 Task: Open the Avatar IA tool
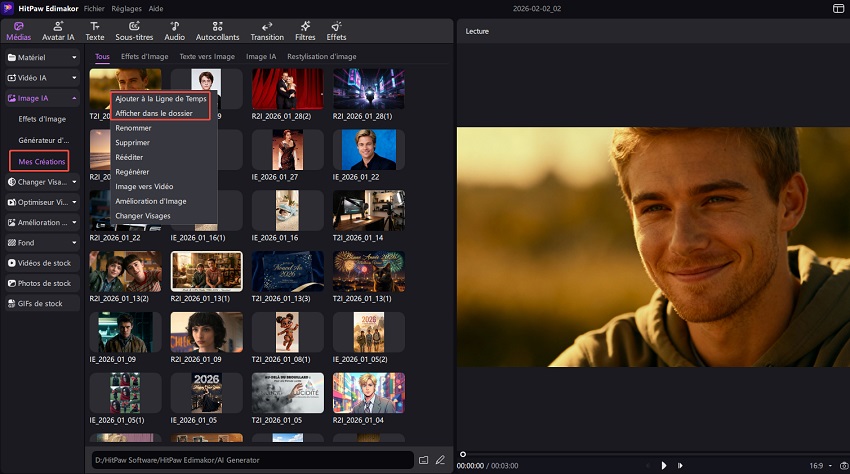point(60,30)
